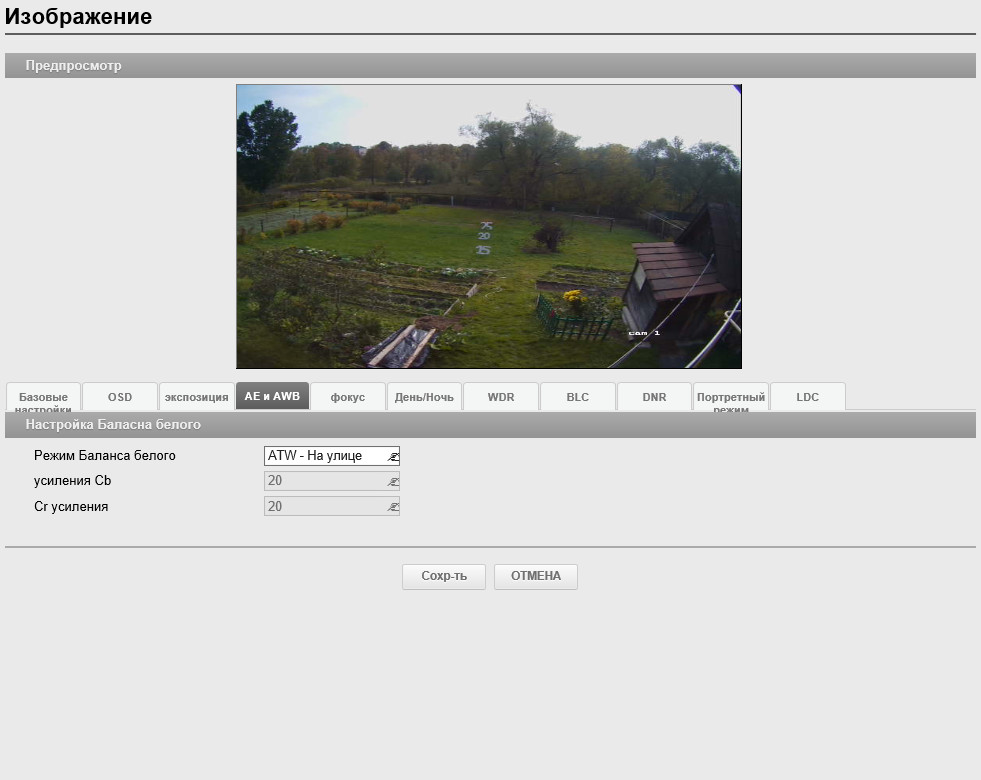Image resolution: width=981 pixels, height=780 pixels.
Task: Select the AE и AWB tab
Action: pyautogui.click(x=272, y=396)
